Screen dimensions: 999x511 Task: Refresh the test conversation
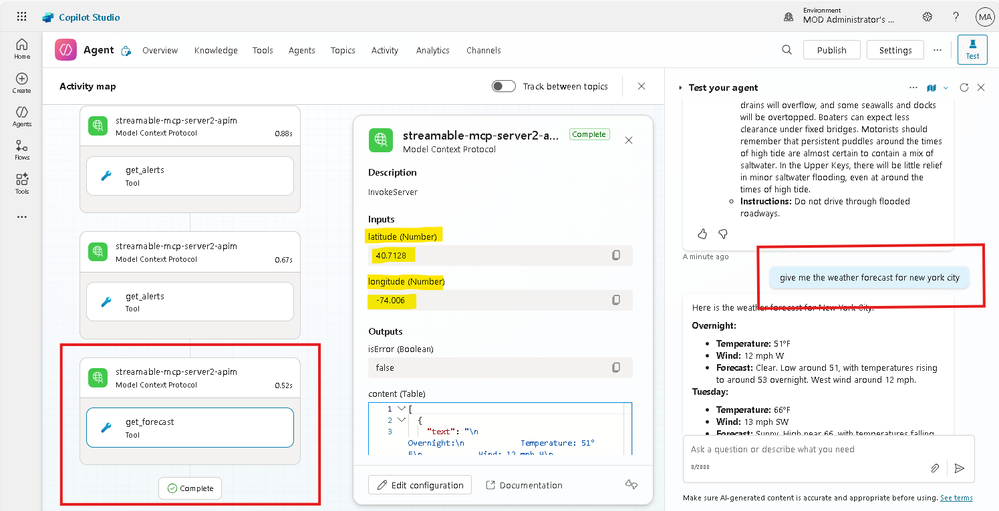point(964,88)
